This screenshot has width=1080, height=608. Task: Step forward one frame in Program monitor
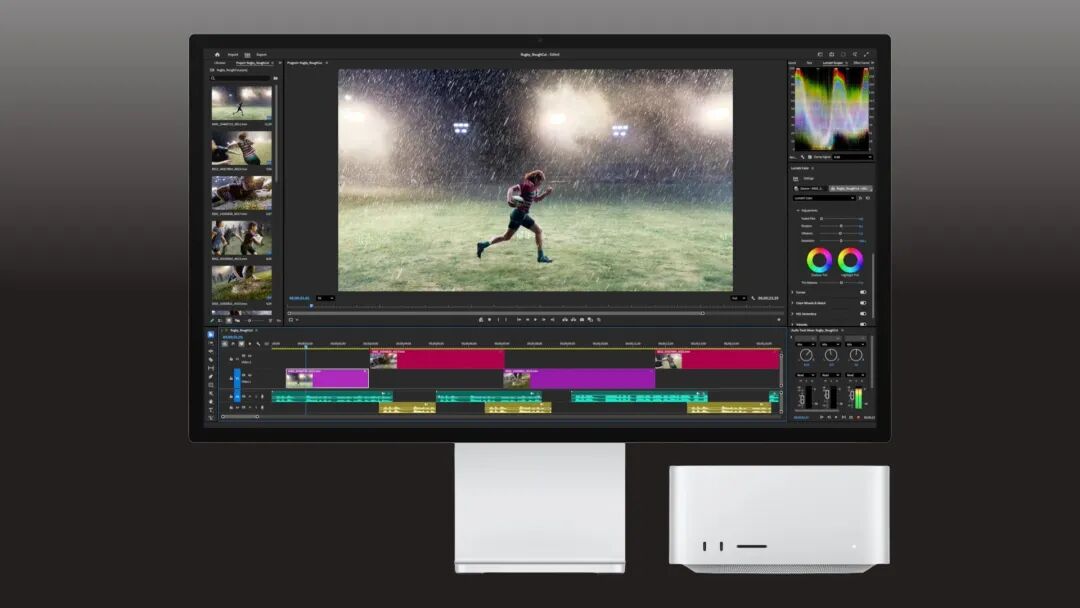543,319
